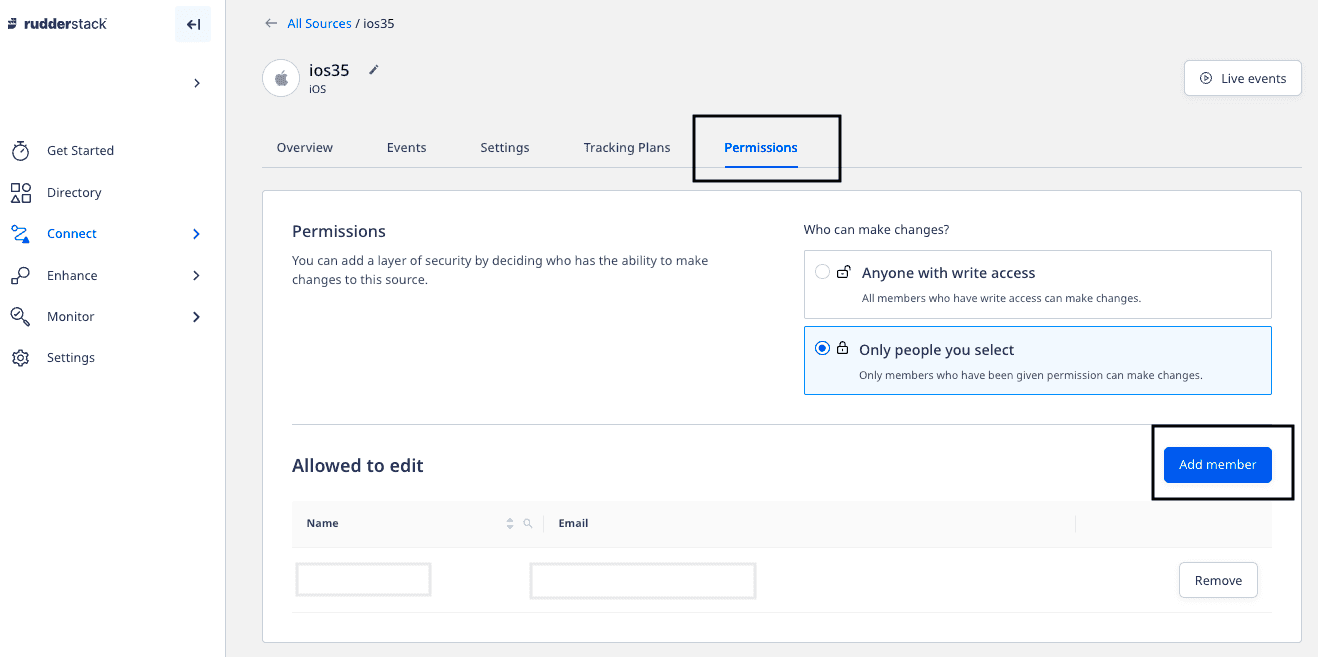Screen dimensions: 1318x657
Task: Click the Directory grid icon
Action: 20,192
